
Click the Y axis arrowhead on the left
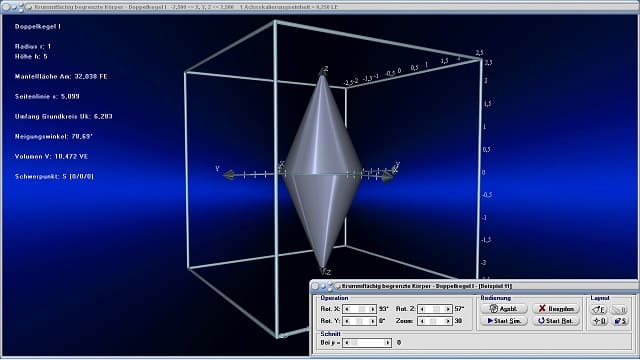pos(229,175)
